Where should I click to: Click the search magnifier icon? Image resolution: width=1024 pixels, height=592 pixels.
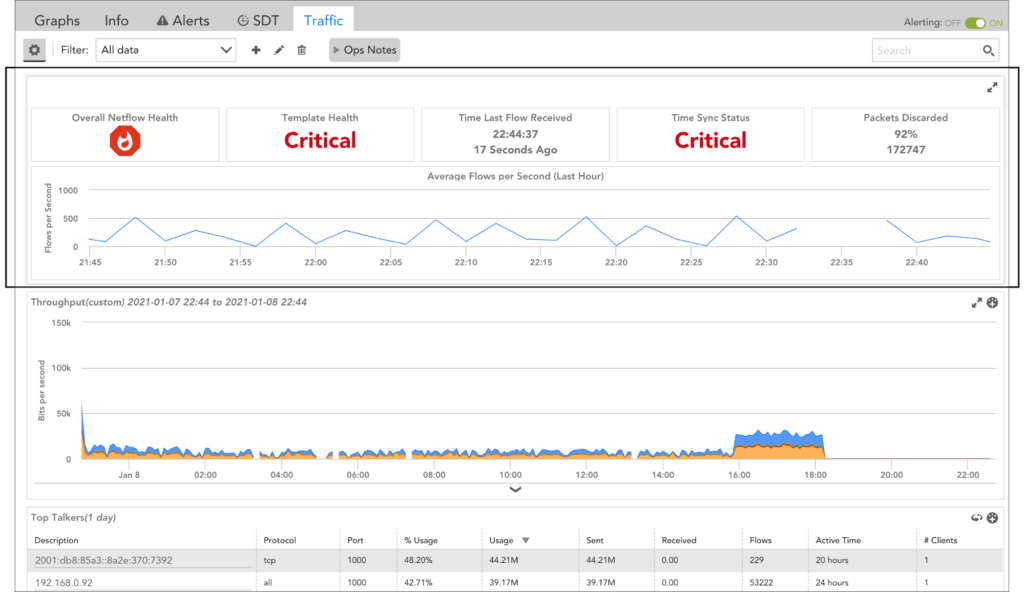988,50
